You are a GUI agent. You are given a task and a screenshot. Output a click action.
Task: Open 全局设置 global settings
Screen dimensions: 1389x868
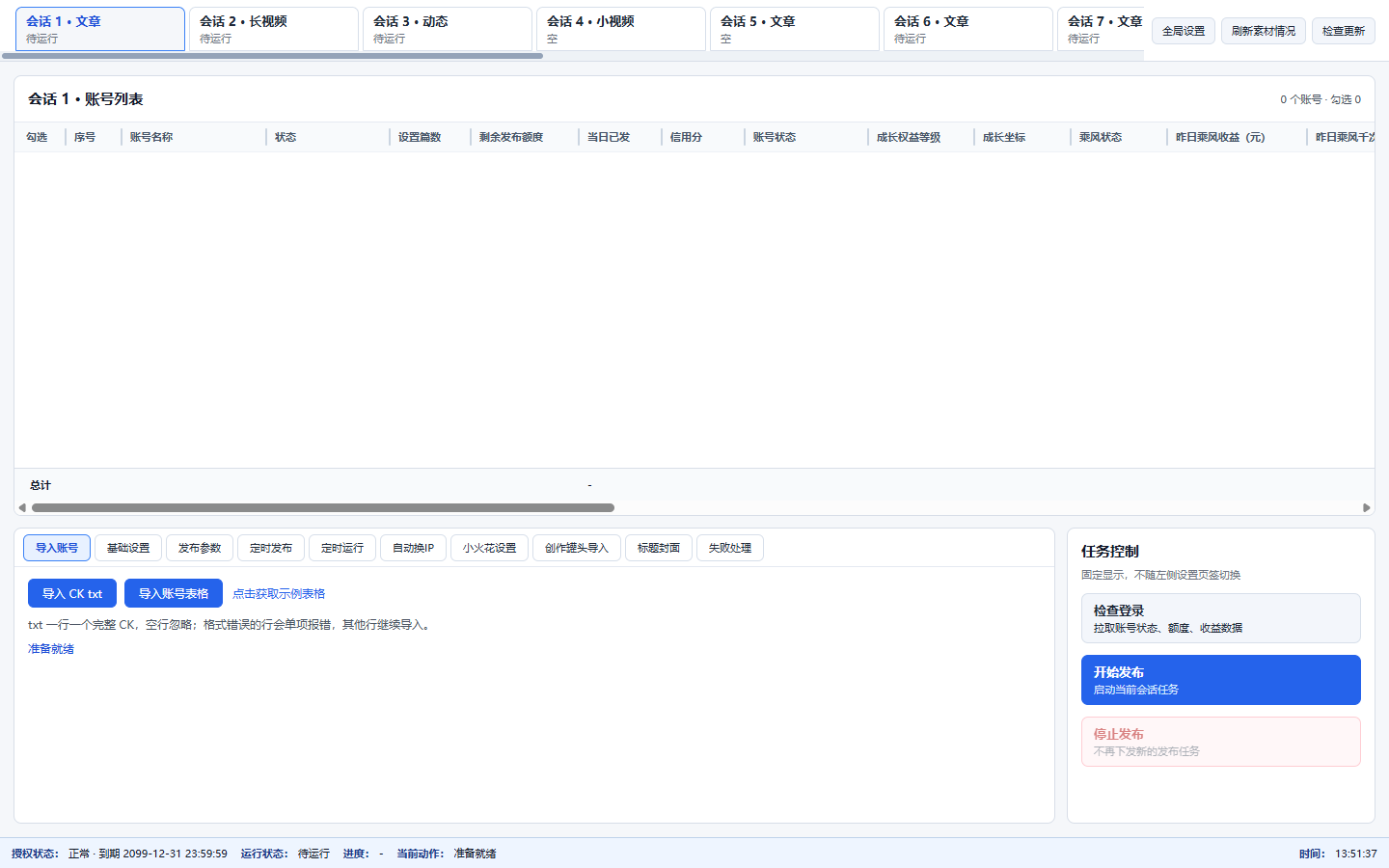coord(1184,31)
